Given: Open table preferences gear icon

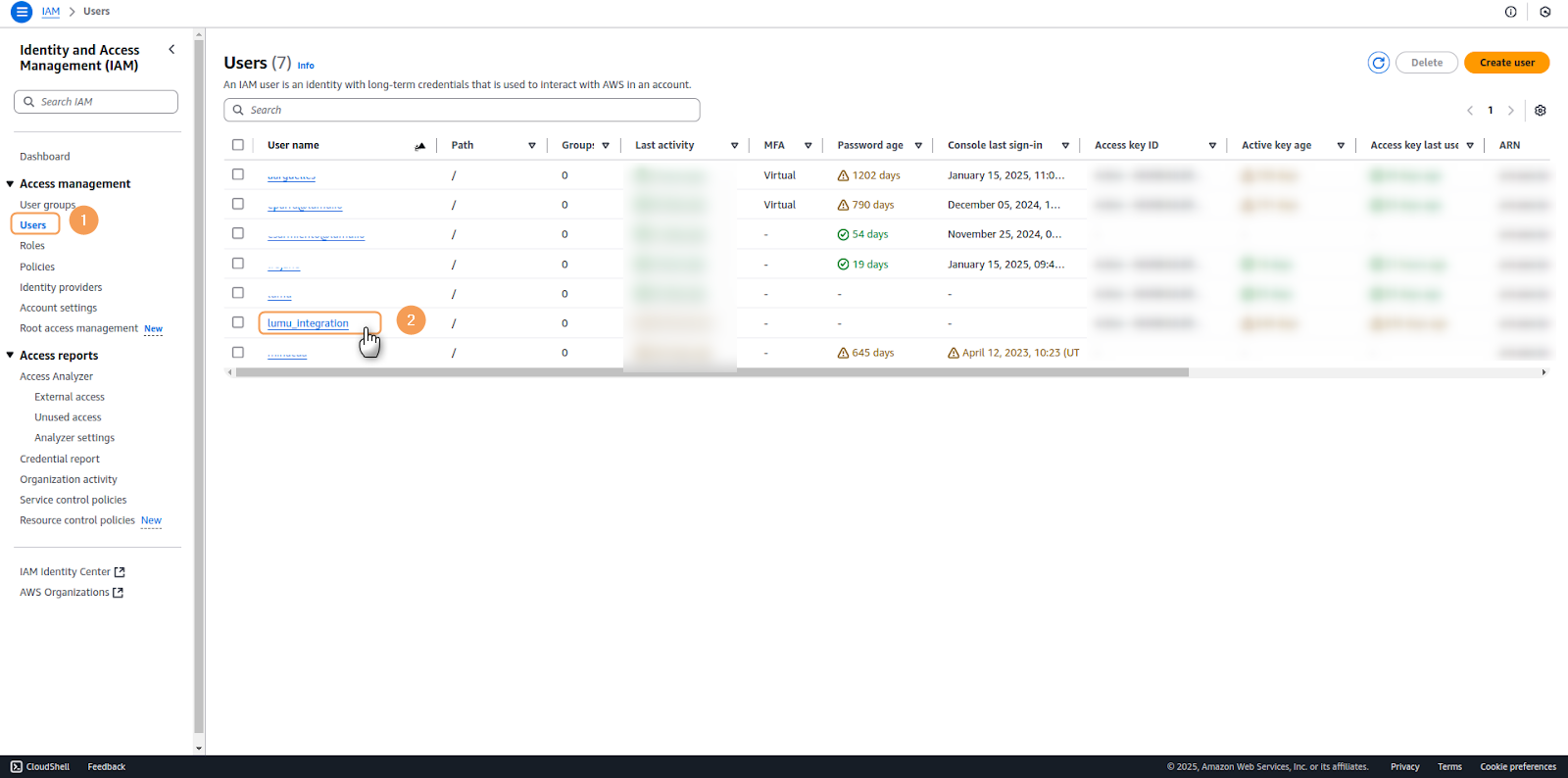Looking at the screenshot, I should click(x=1540, y=111).
